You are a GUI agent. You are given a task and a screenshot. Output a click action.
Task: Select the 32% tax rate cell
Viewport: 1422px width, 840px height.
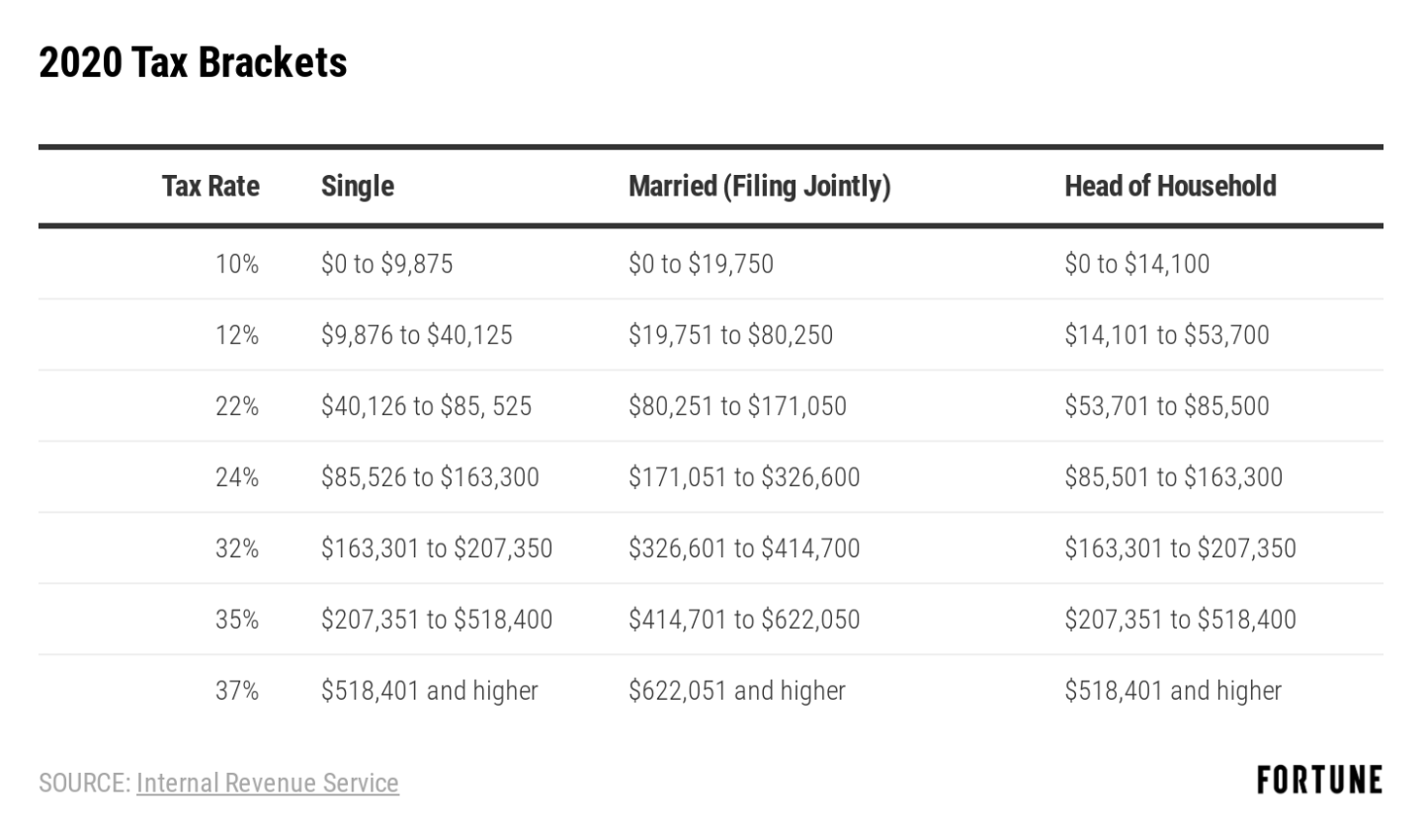click(237, 548)
